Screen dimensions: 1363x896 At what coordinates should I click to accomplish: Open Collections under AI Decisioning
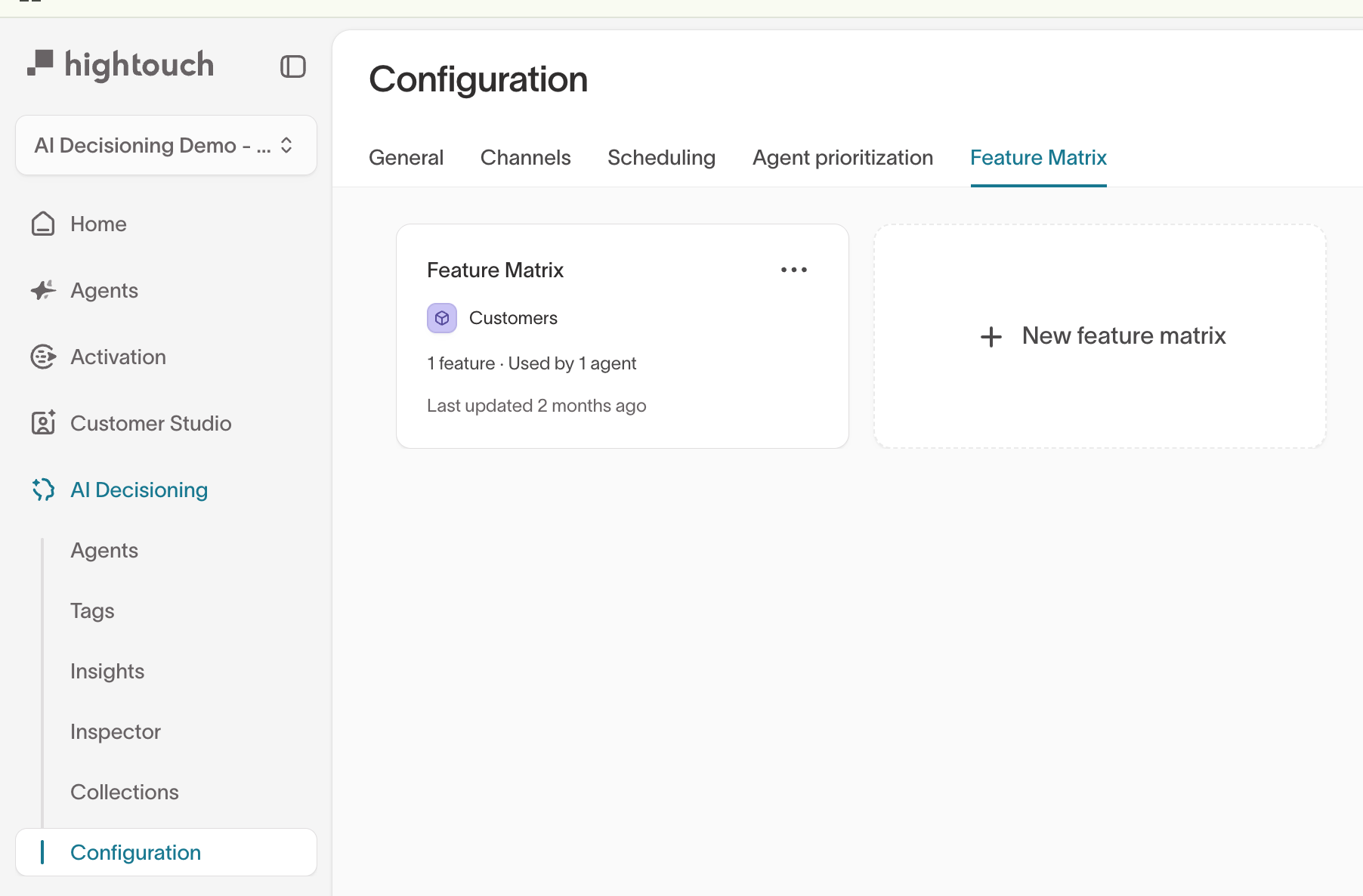[x=125, y=792]
